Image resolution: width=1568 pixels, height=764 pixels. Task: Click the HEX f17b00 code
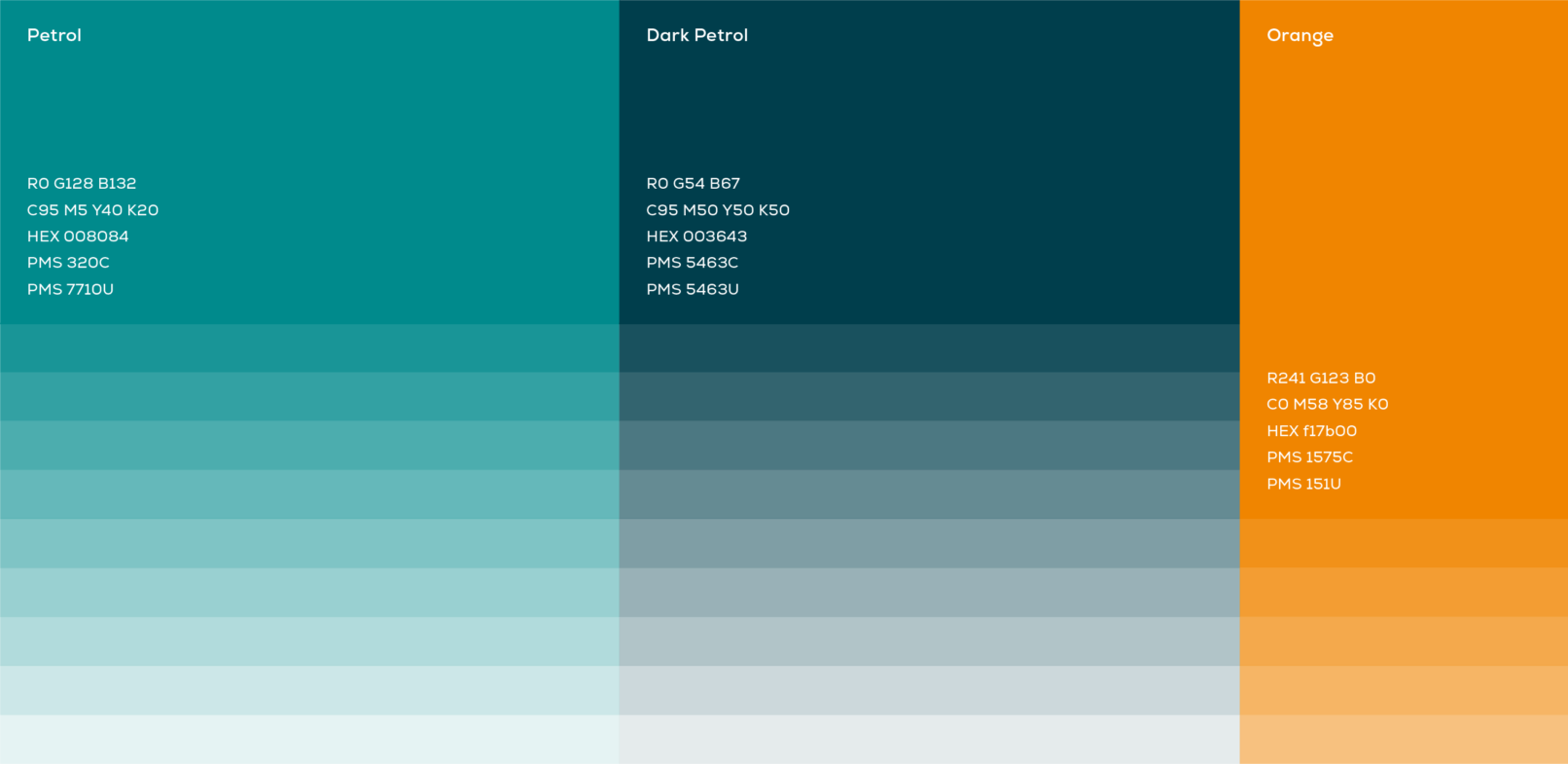tap(1311, 431)
